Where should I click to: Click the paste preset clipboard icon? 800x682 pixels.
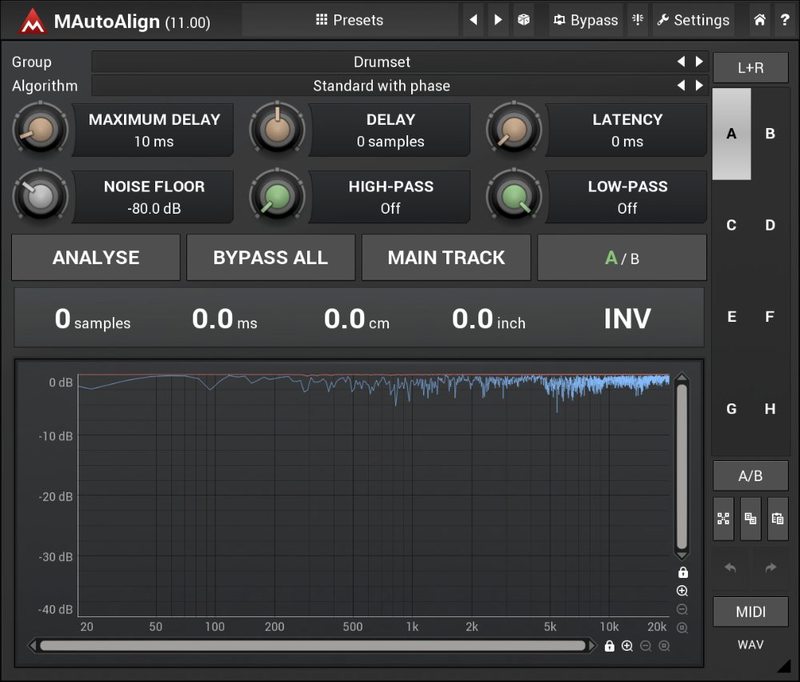(x=777, y=518)
